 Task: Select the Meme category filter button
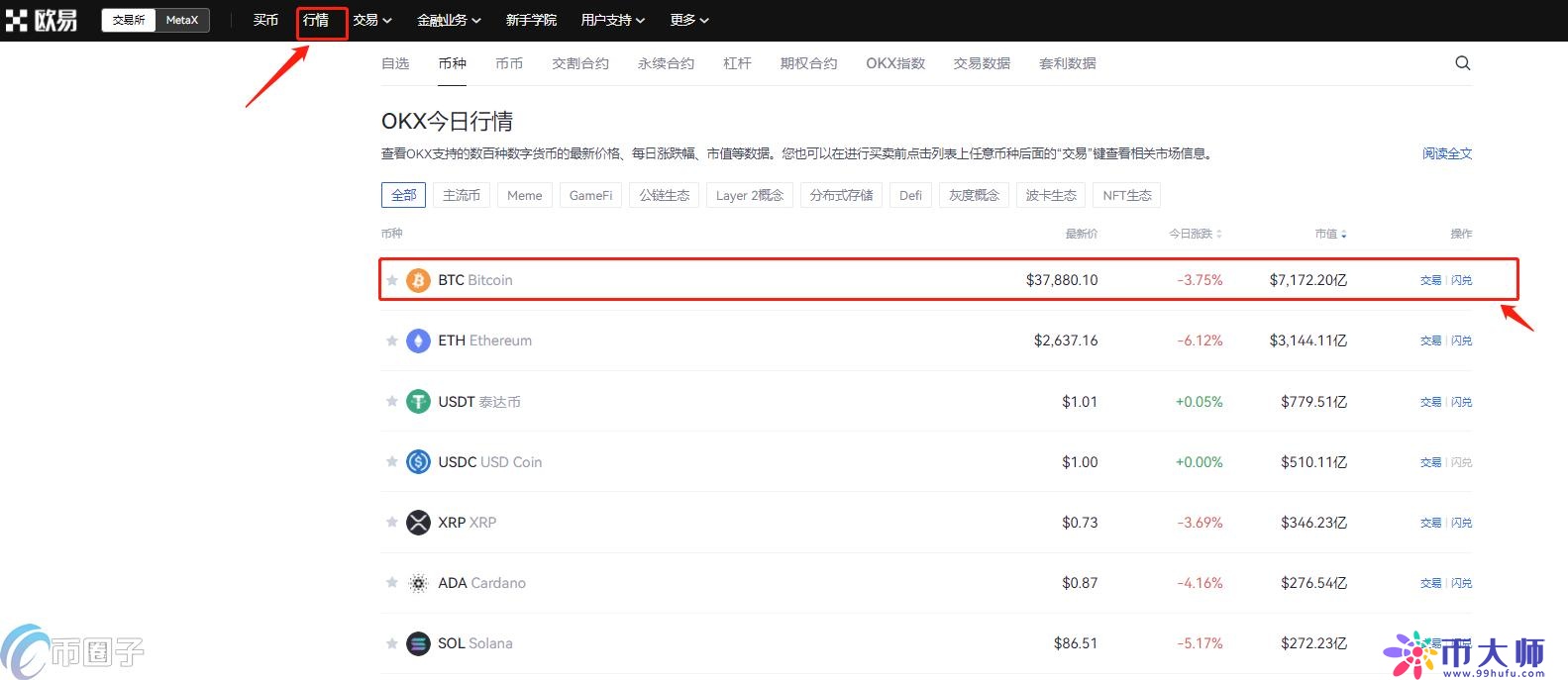point(524,195)
